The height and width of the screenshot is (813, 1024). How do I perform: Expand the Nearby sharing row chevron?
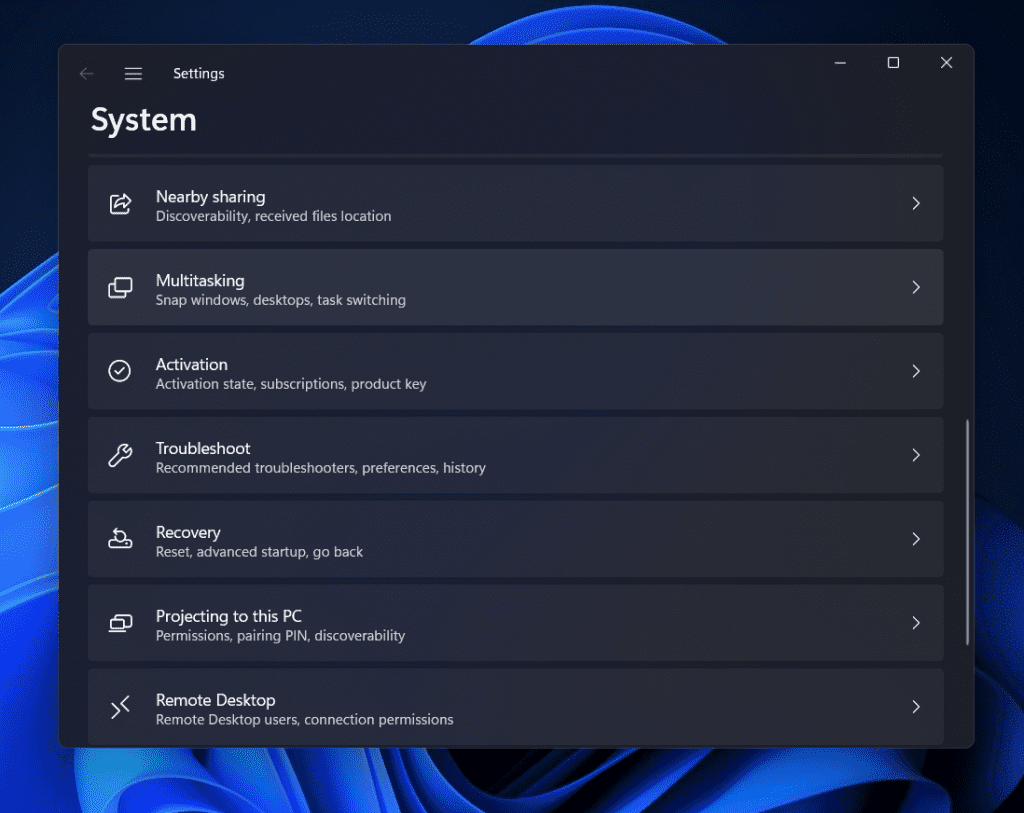tap(916, 203)
